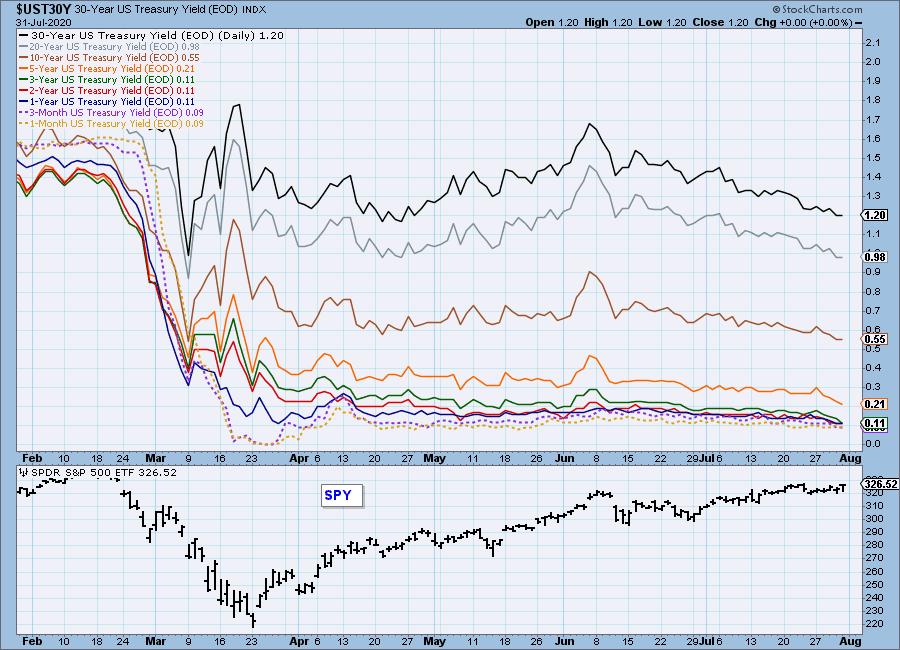Viewport: 900px width, 650px height.
Task: Click the Open 1.20 value in header
Action: coord(552,22)
